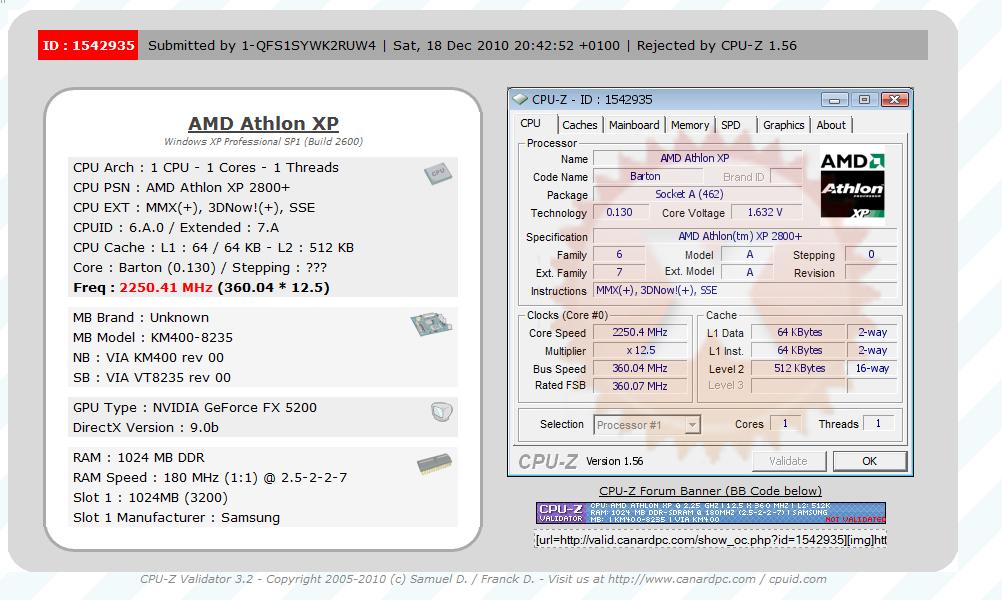Screen dimensions: 1002x600
Task: Click the OK button
Action: [870, 461]
